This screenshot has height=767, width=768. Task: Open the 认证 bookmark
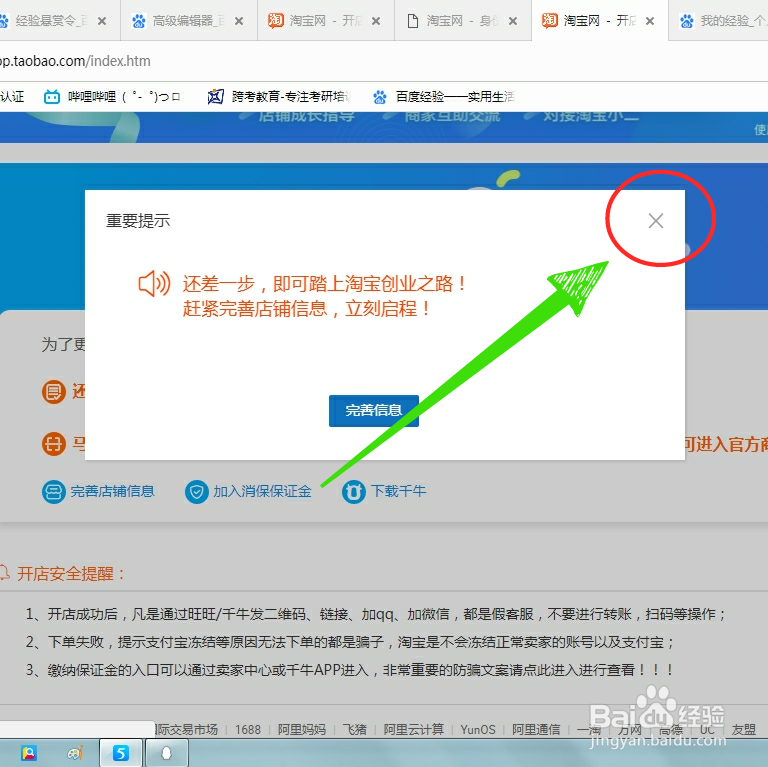pos(12,96)
